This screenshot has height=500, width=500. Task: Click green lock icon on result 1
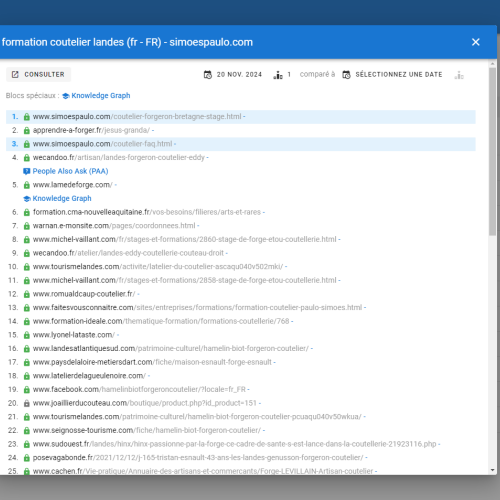(27, 117)
